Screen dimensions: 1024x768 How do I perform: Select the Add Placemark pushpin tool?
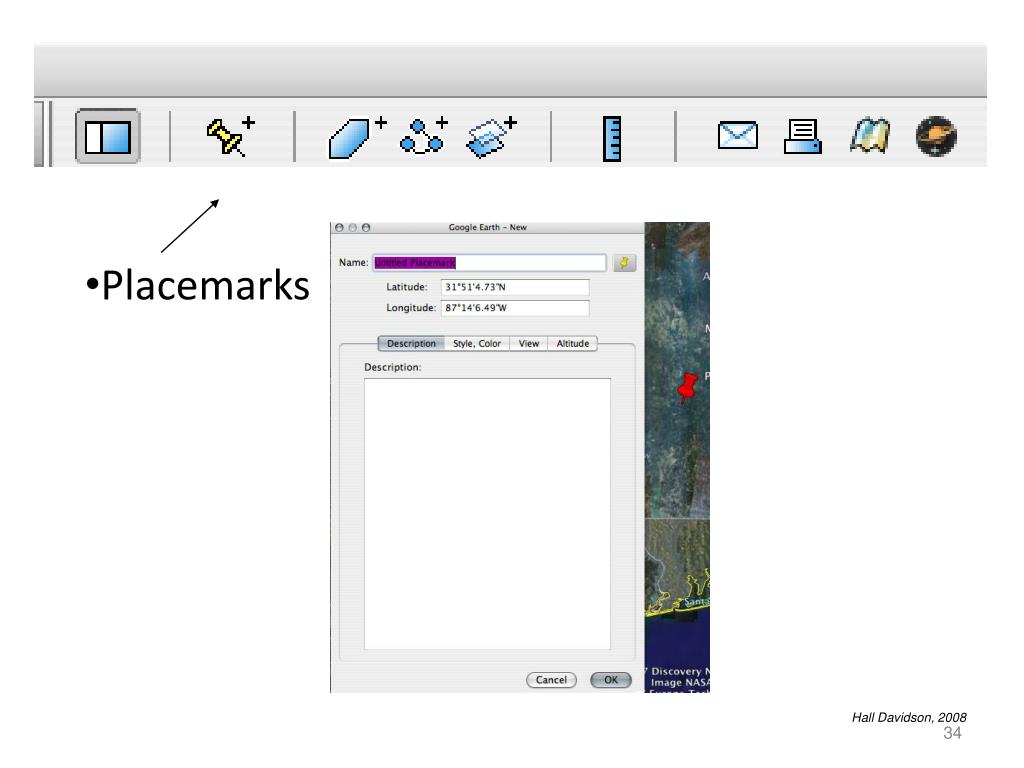coord(230,136)
